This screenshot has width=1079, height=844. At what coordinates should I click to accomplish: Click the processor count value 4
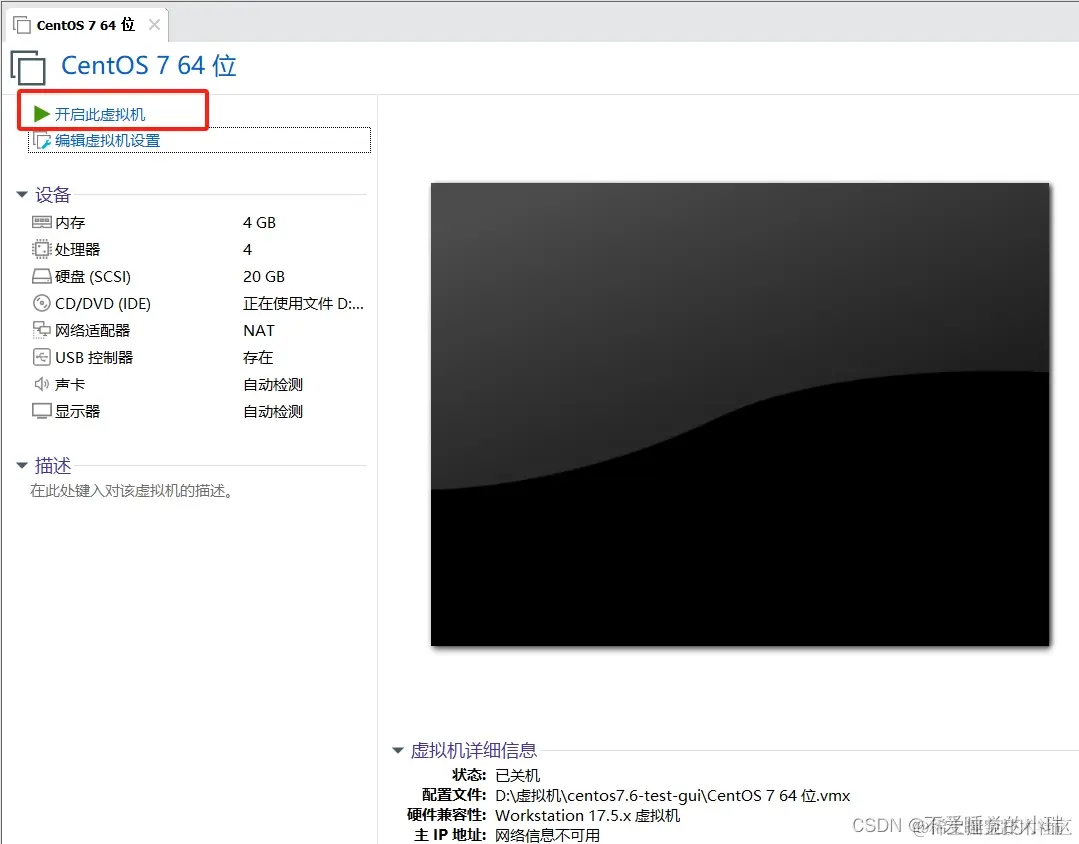pos(248,249)
